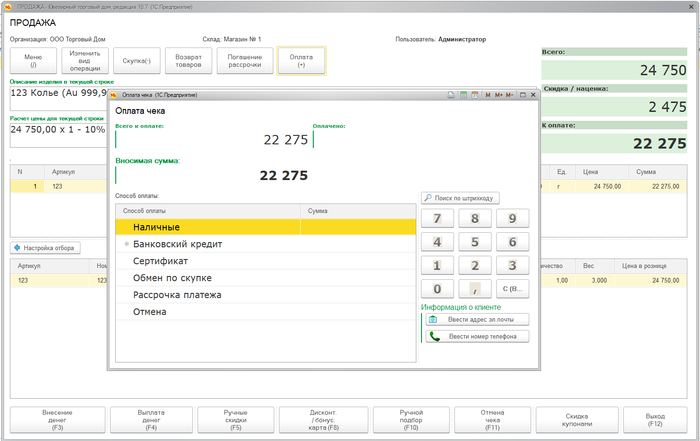Image resolution: width=700 pixels, height=441 pixels.
Task: Click Возврат товаров button
Action: pos(188,61)
